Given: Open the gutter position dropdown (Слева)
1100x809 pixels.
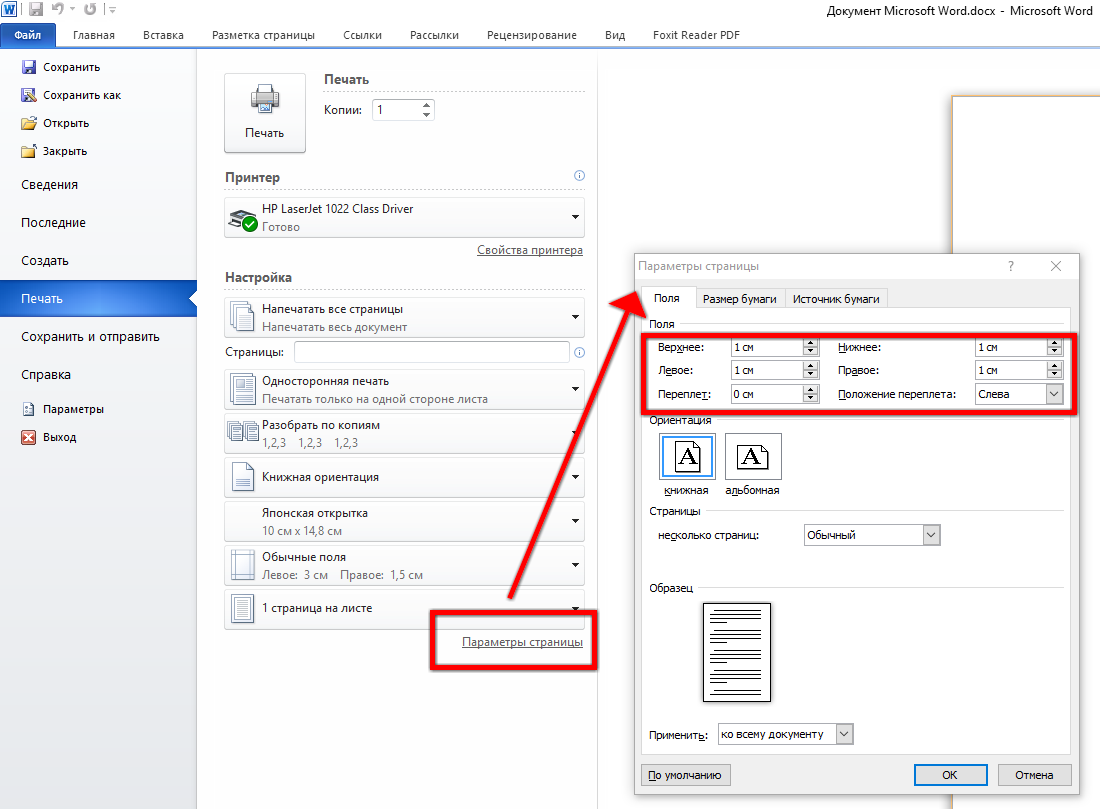Looking at the screenshot, I should (x=1054, y=394).
